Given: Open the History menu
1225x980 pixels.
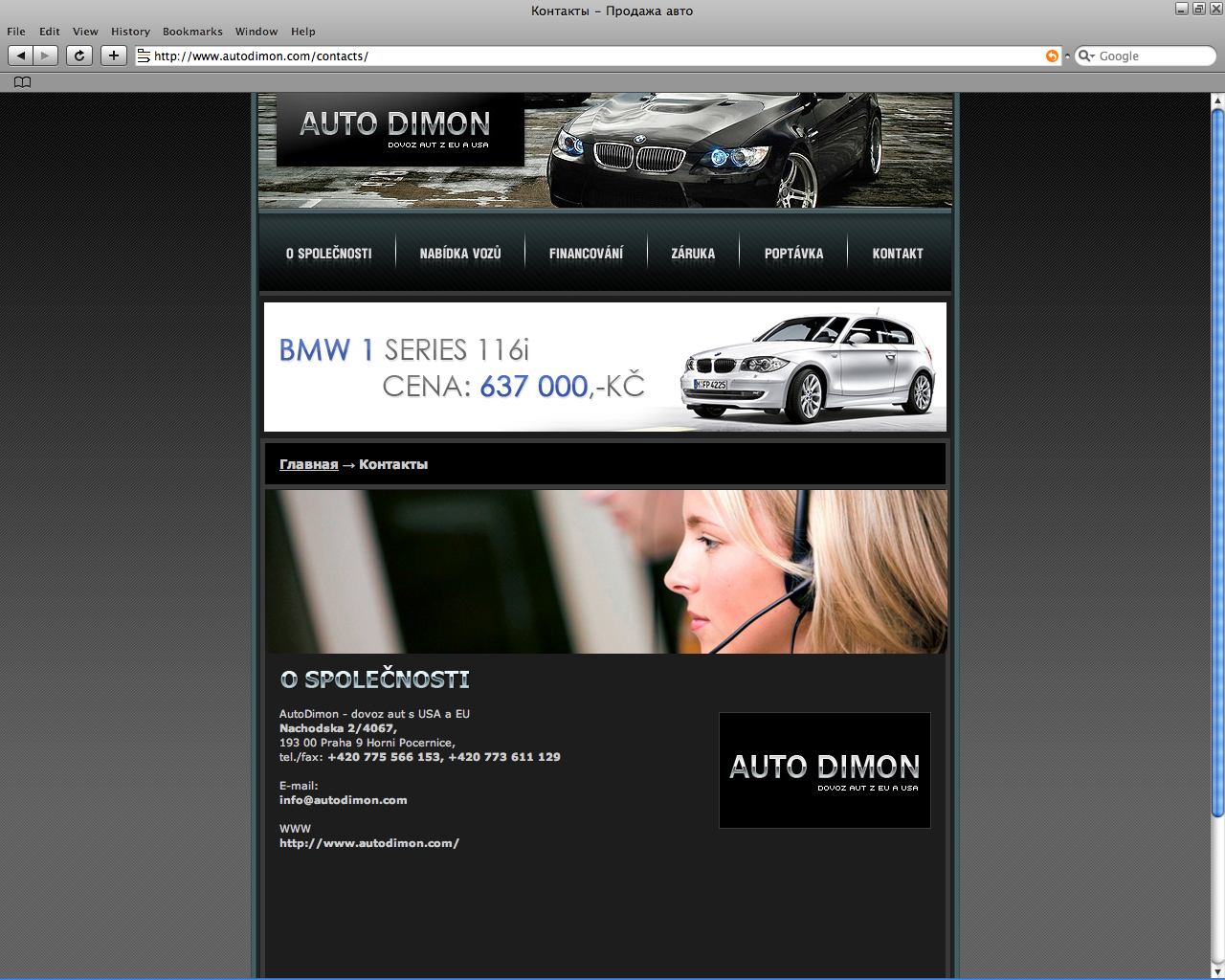Looking at the screenshot, I should tap(130, 32).
